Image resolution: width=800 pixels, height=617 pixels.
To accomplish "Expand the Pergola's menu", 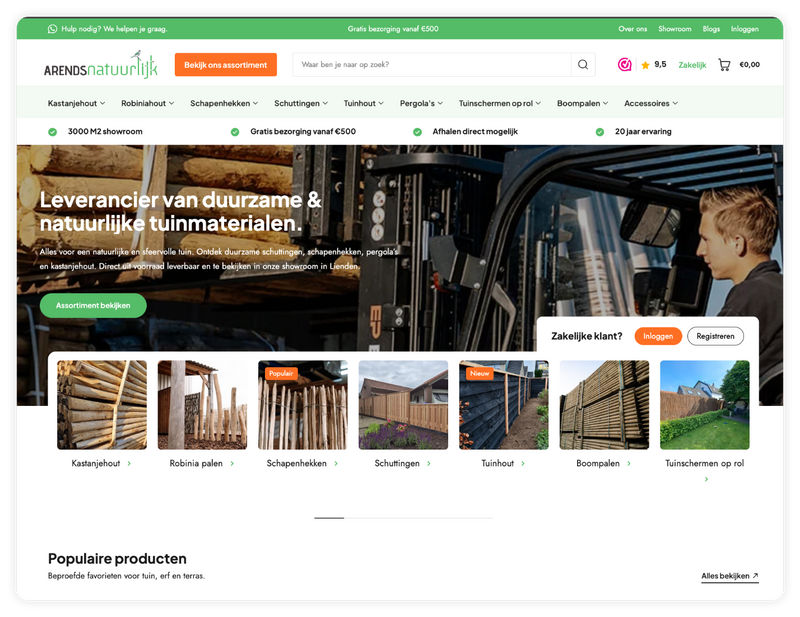I will tap(421, 103).
